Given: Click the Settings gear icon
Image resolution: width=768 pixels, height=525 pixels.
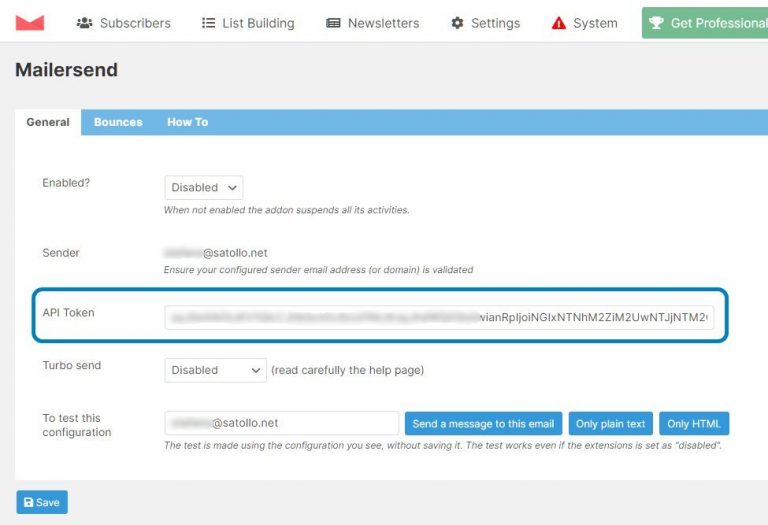Looking at the screenshot, I should (457, 23).
